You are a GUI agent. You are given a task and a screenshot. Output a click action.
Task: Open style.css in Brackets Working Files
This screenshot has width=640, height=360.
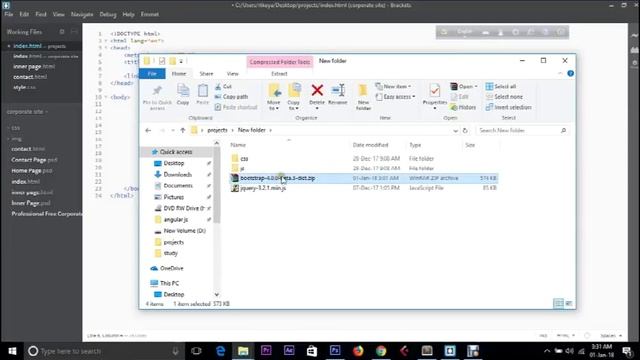pyautogui.click(x=24, y=87)
